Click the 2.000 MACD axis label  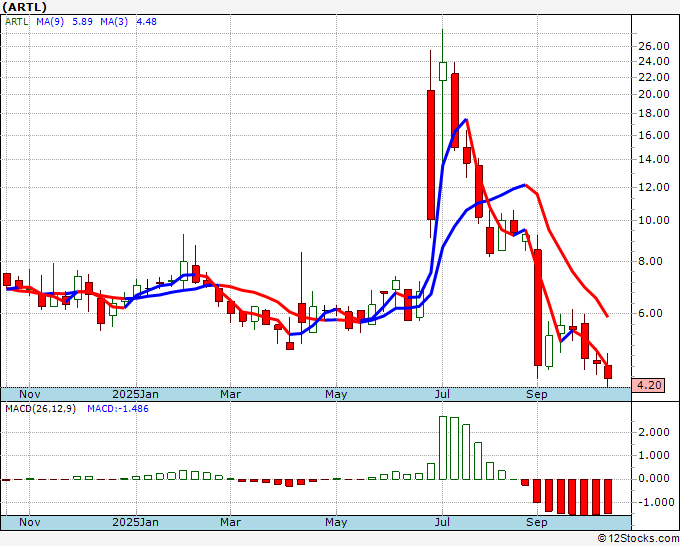(652, 432)
